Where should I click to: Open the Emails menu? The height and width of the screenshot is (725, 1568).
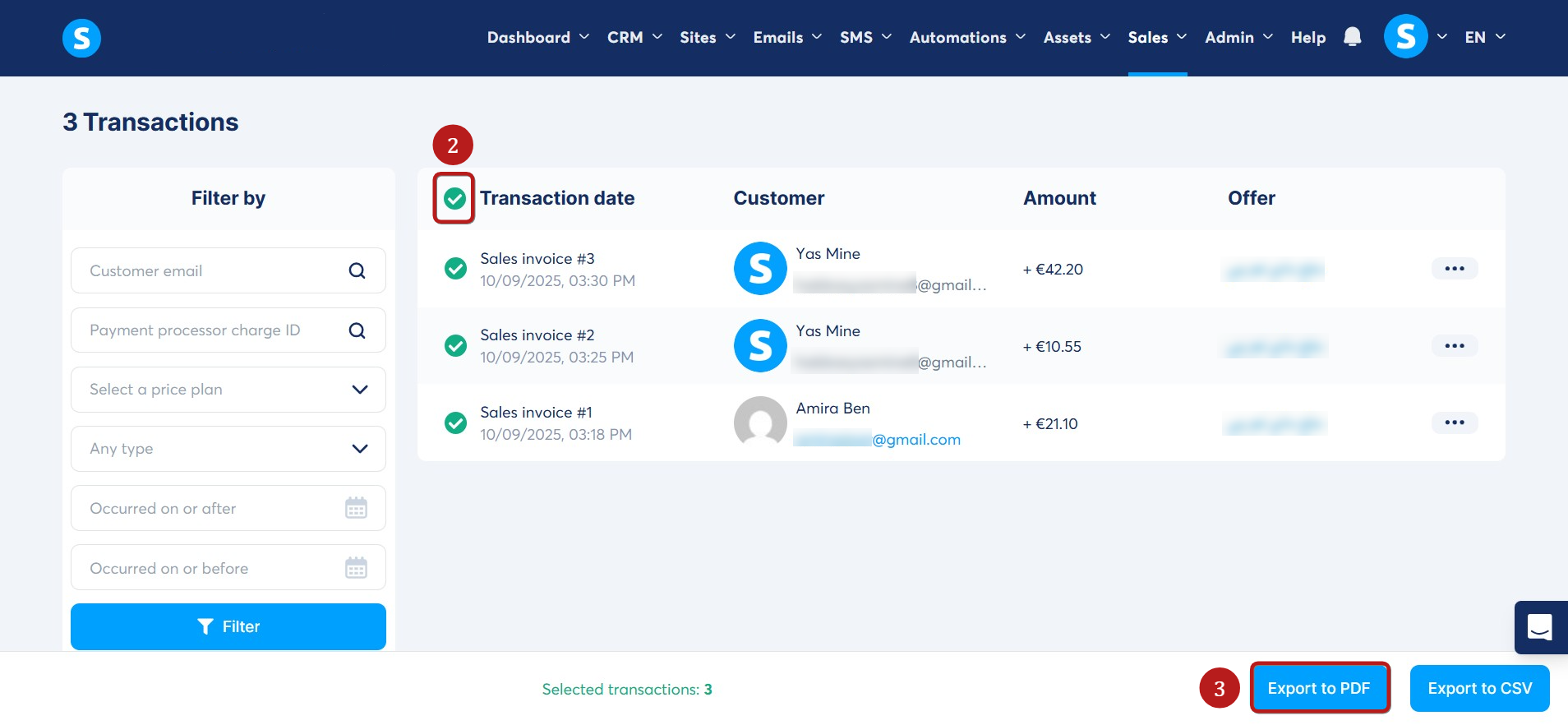point(787,37)
